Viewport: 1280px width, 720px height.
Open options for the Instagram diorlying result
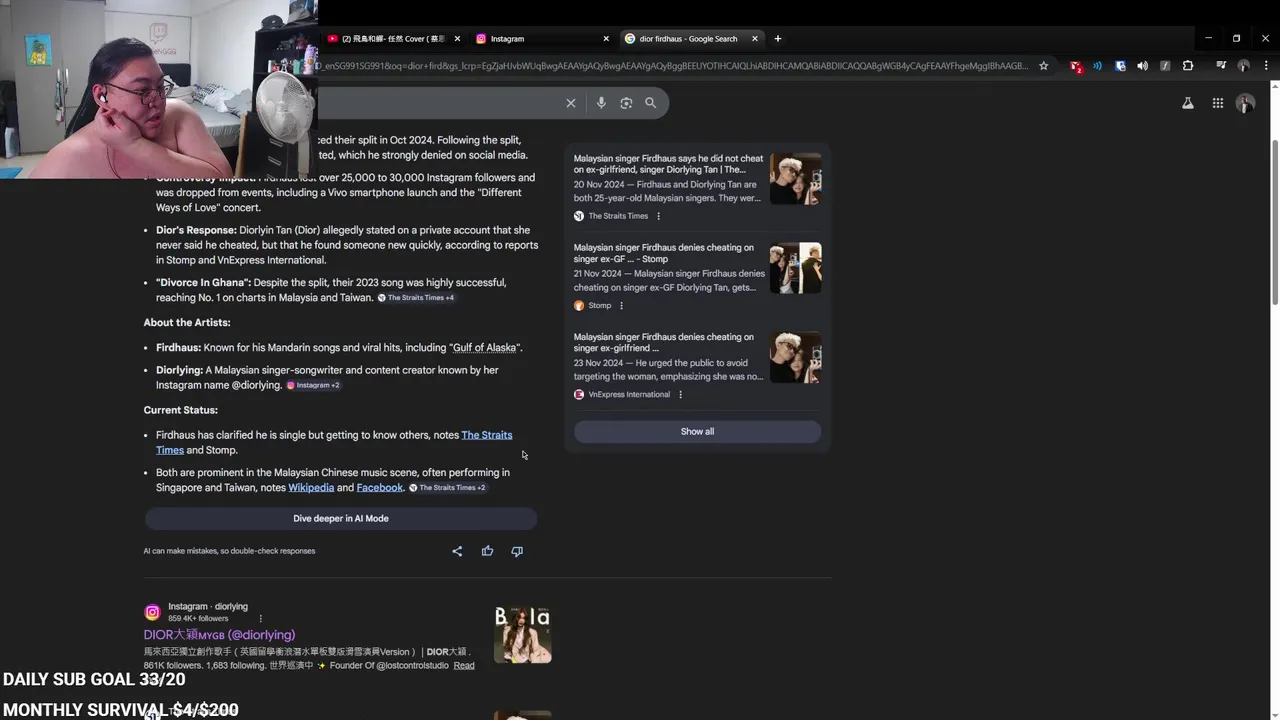261,619
